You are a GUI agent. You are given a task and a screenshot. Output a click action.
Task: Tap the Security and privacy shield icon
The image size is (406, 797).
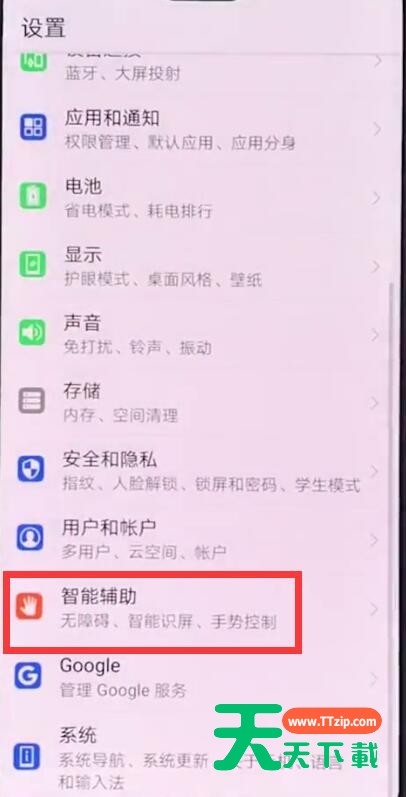[31, 469]
